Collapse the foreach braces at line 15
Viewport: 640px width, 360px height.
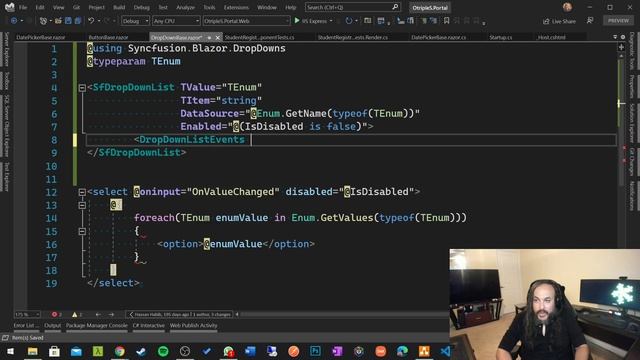click(x=82, y=231)
